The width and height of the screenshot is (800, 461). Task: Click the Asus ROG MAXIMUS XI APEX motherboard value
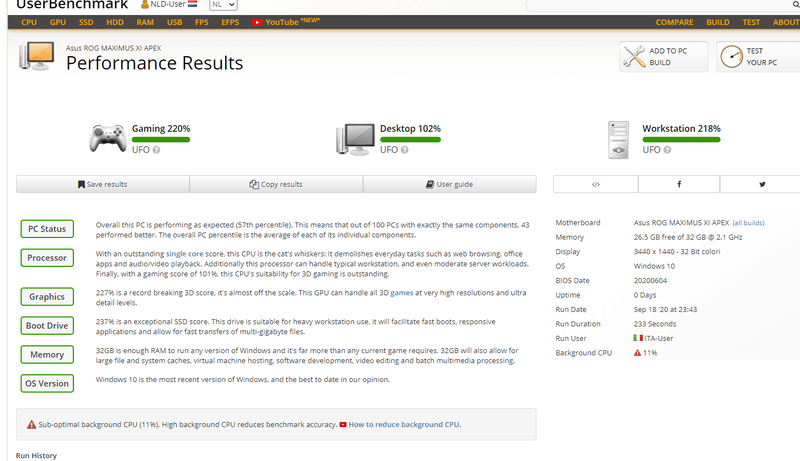pyautogui.click(x=681, y=223)
